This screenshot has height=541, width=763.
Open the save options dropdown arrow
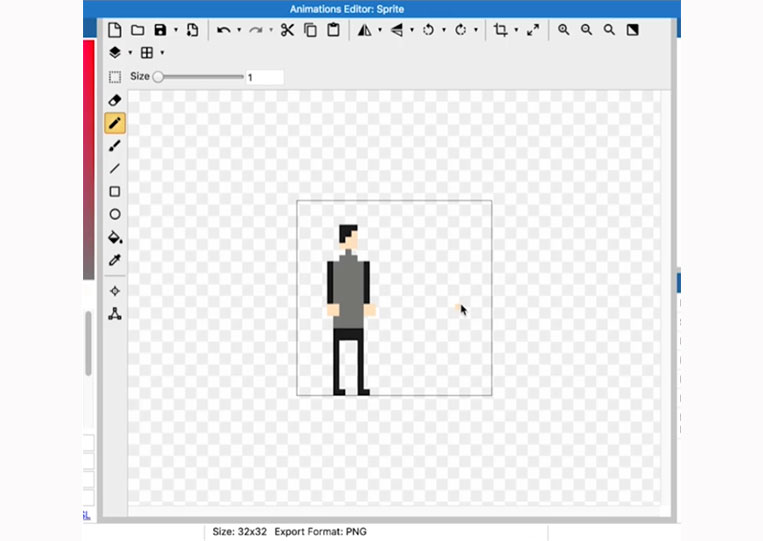[176, 30]
